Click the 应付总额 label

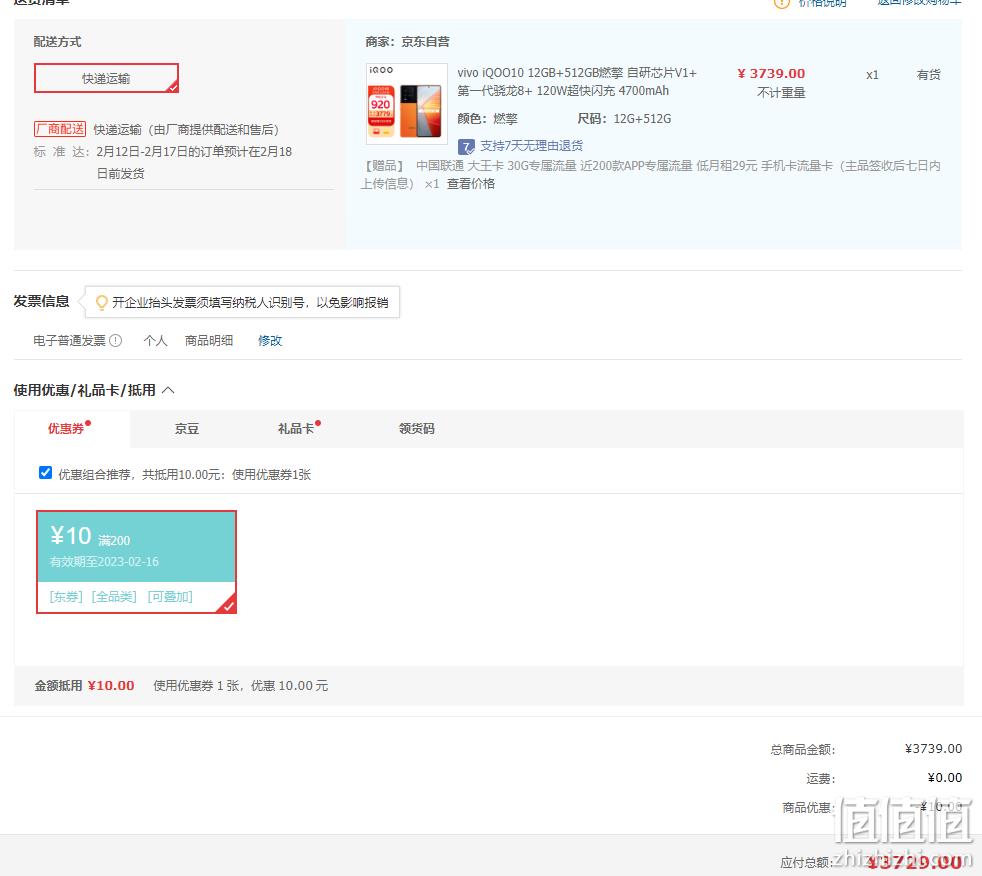(x=807, y=863)
